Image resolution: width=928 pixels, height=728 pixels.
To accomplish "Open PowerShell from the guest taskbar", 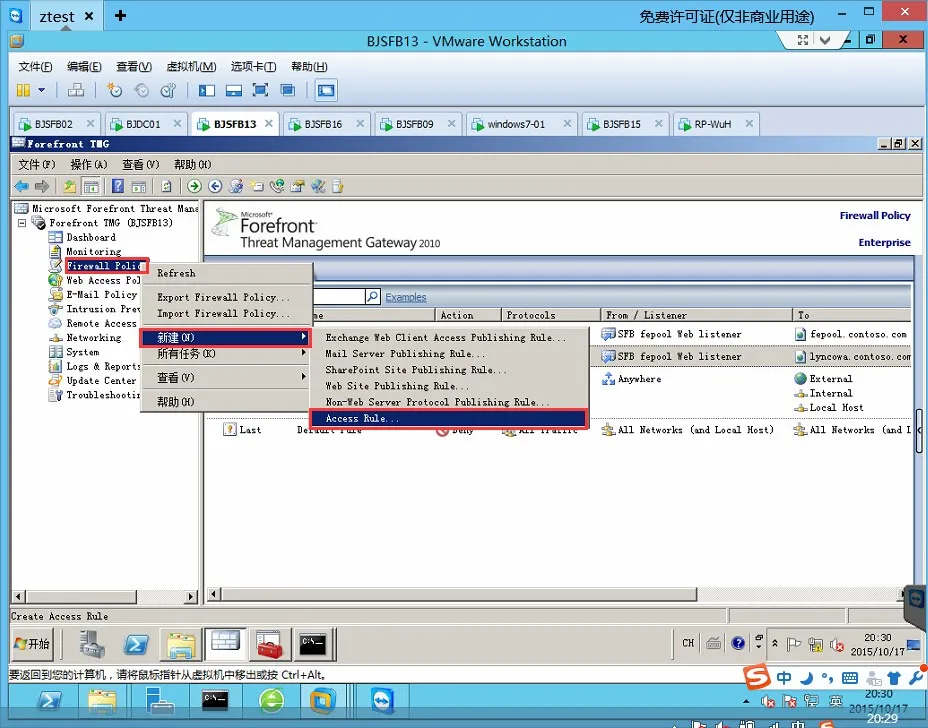I will click(x=136, y=645).
